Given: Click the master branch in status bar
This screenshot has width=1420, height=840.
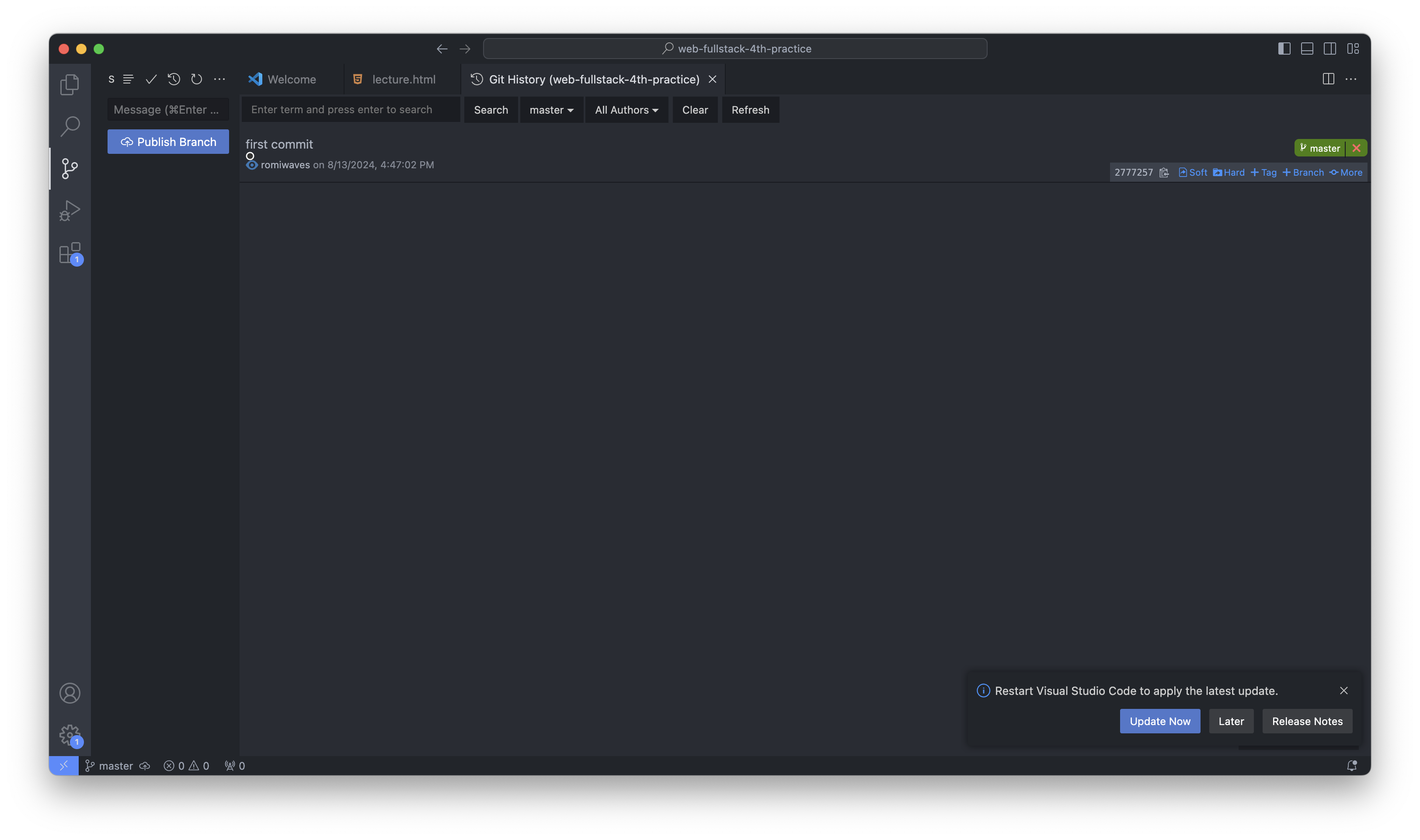Looking at the screenshot, I should 109,765.
